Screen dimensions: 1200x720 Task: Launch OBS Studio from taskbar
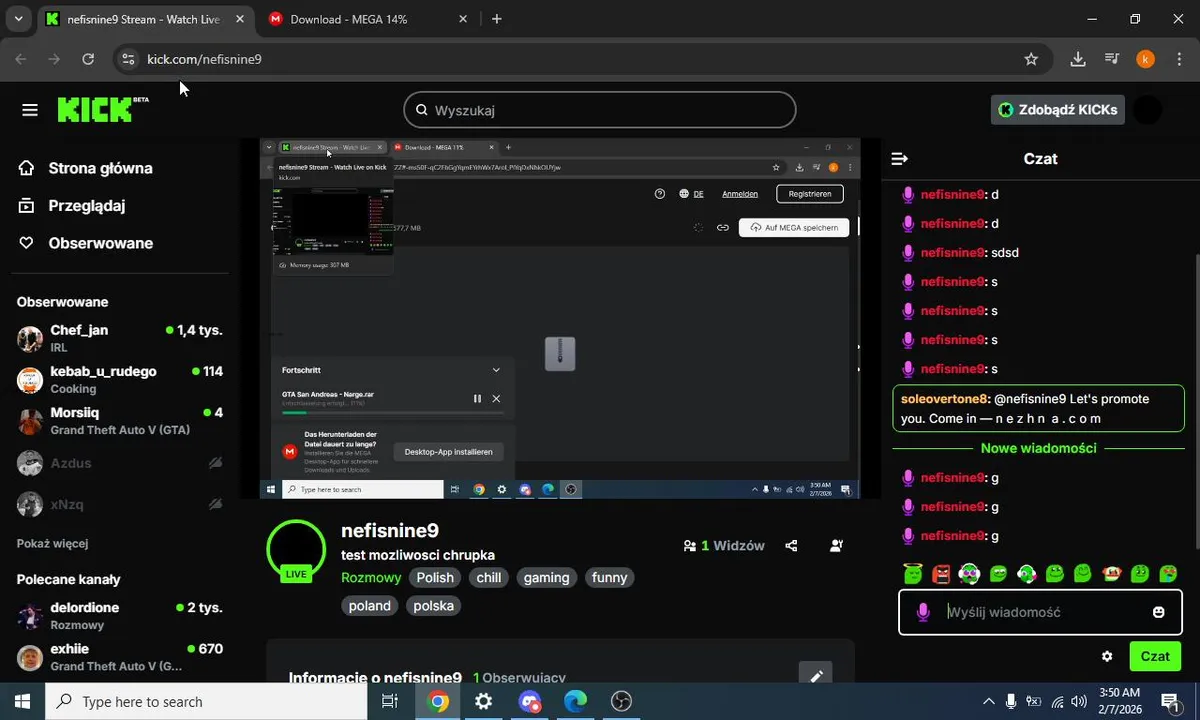pos(621,702)
